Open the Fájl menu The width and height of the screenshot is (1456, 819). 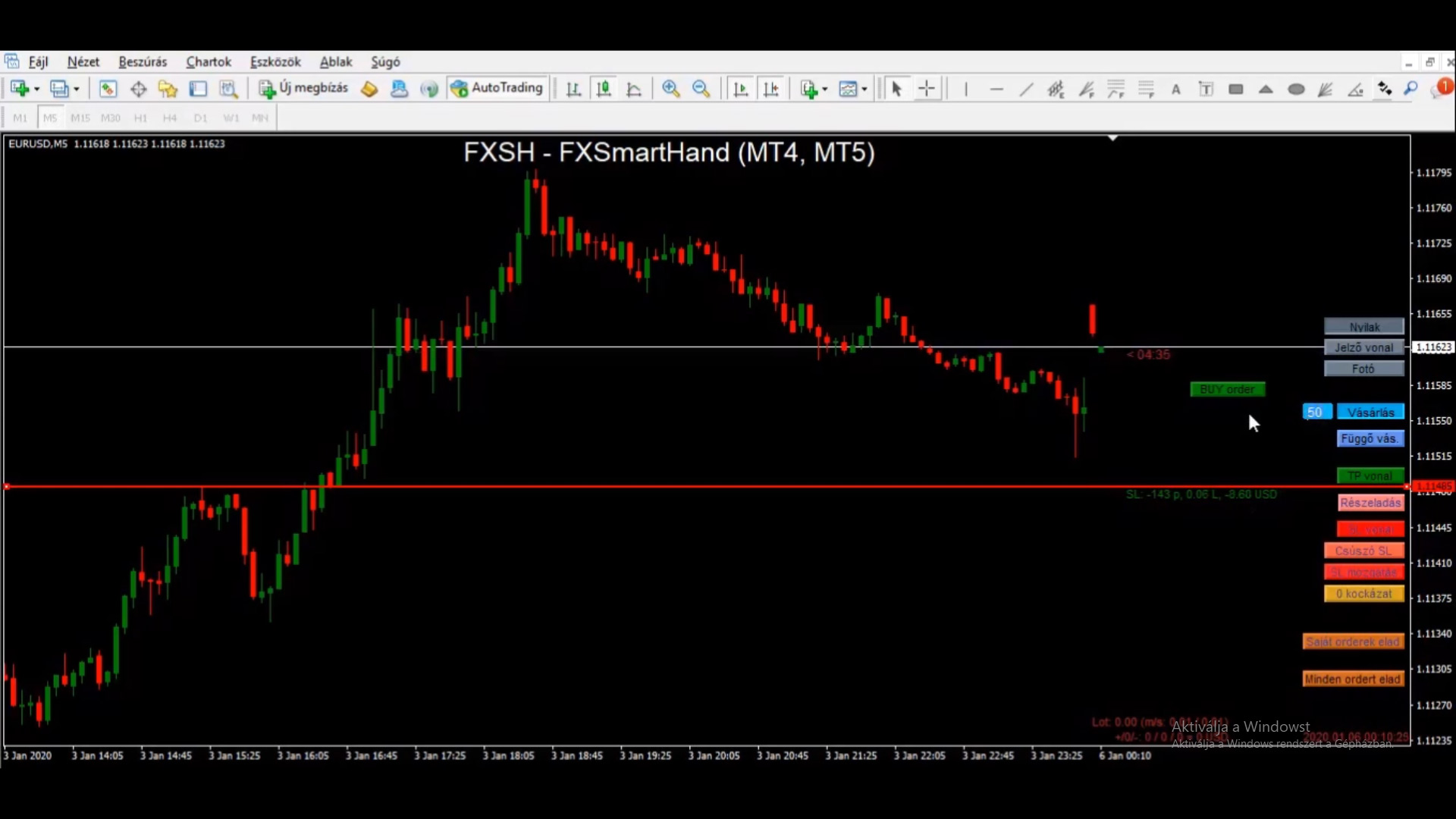(39, 62)
